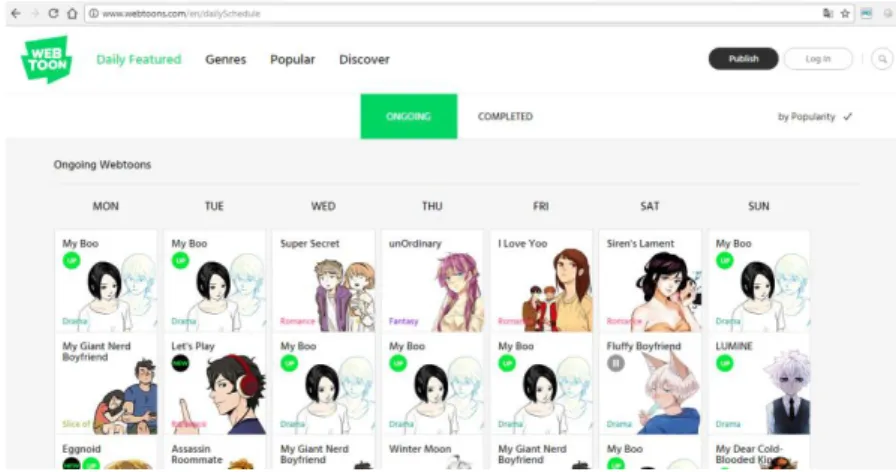Open Thursday's My Boo card
This screenshot has width=896, height=472.
(433, 384)
